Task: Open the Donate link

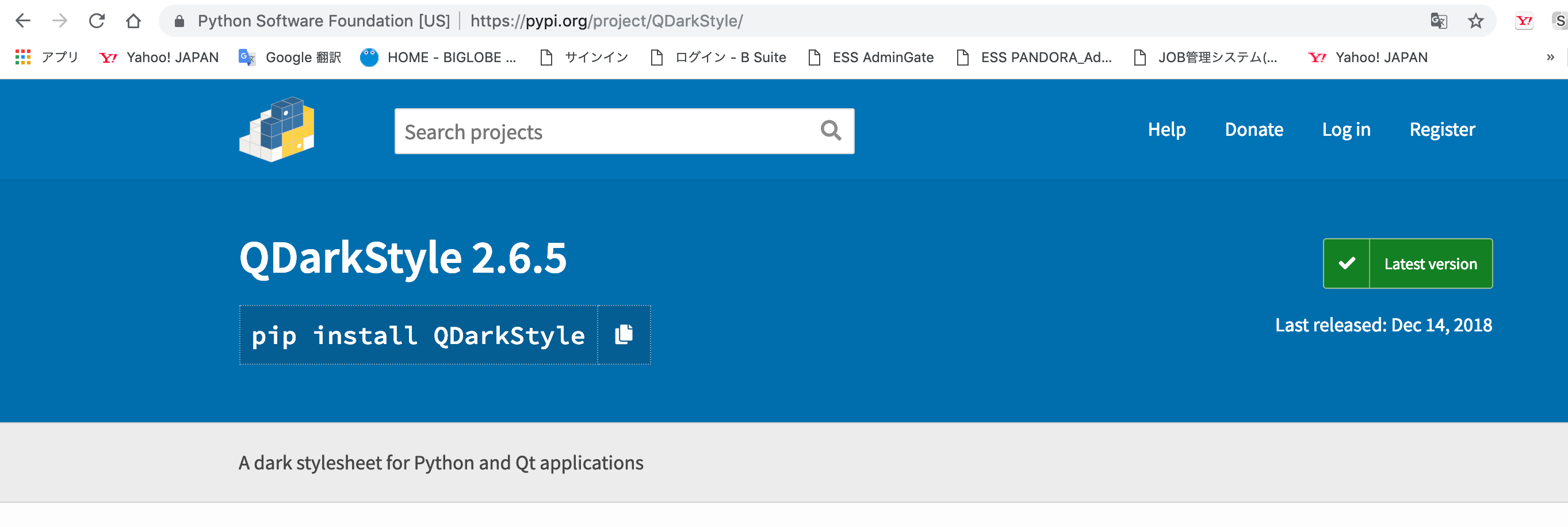Action: 1254,129
